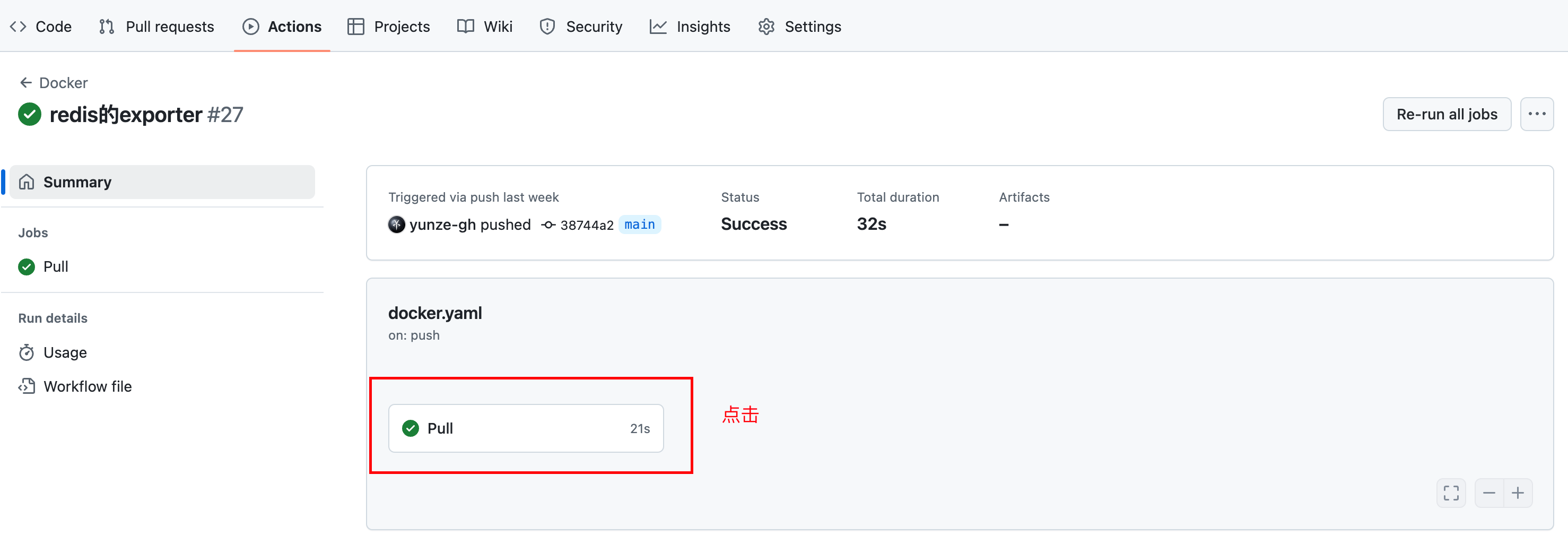
Task: Open the Pull job in sidebar
Action: [x=55, y=266]
